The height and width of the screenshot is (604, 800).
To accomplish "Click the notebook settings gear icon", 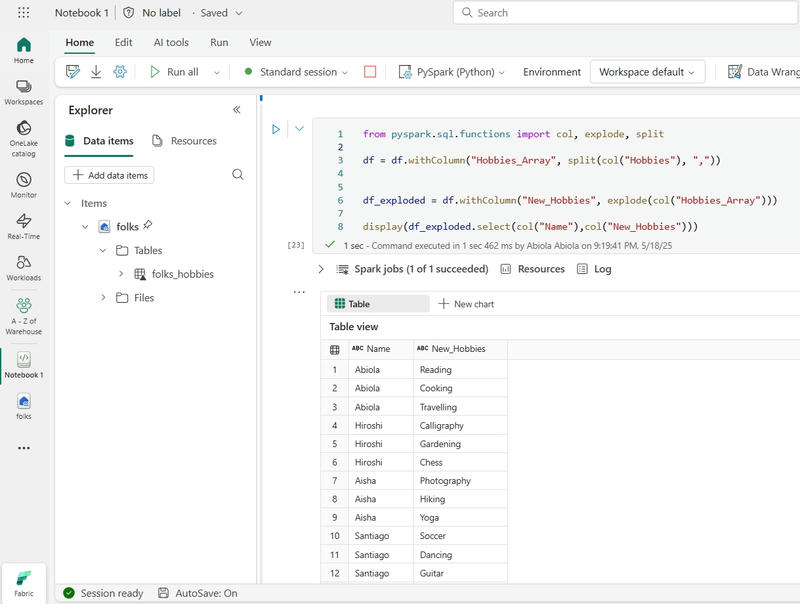I will (120, 72).
